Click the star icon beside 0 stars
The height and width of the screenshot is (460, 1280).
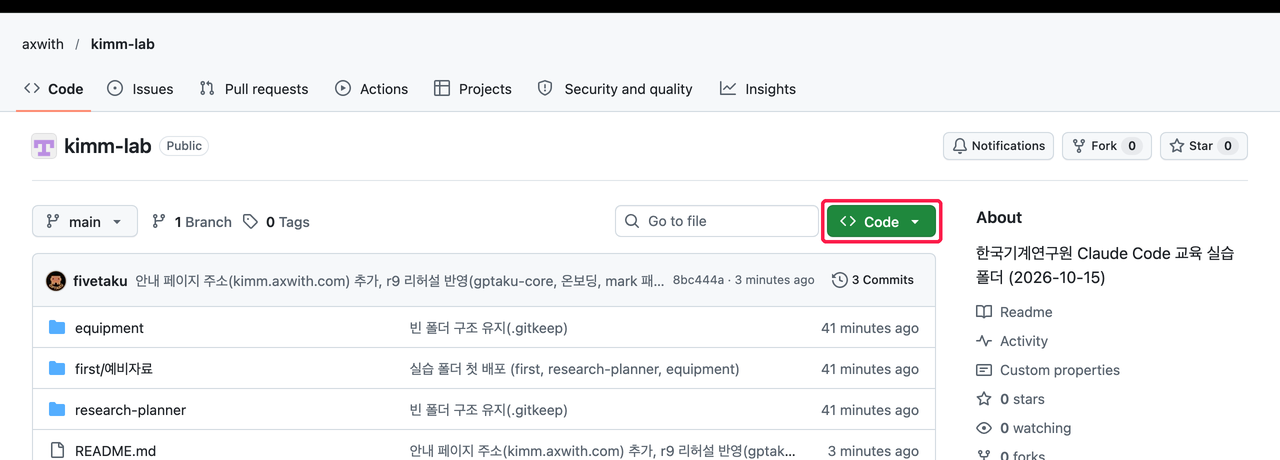tap(984, 399)
